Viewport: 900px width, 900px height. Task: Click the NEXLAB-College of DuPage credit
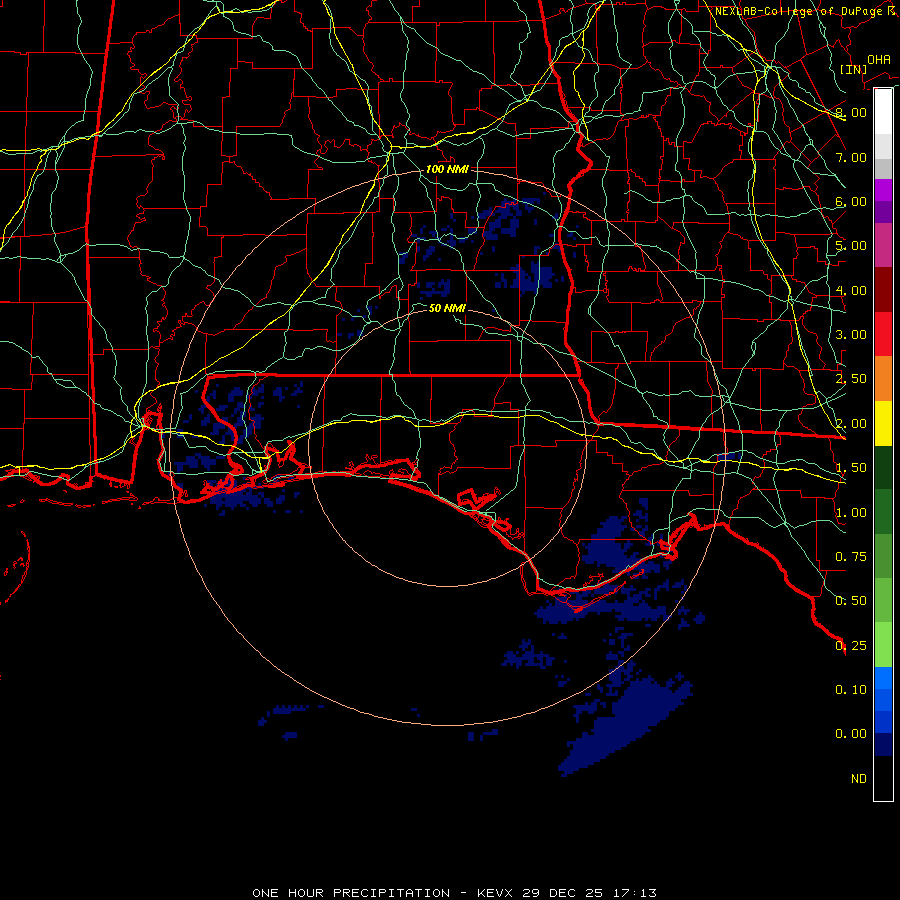pos(805,11)
